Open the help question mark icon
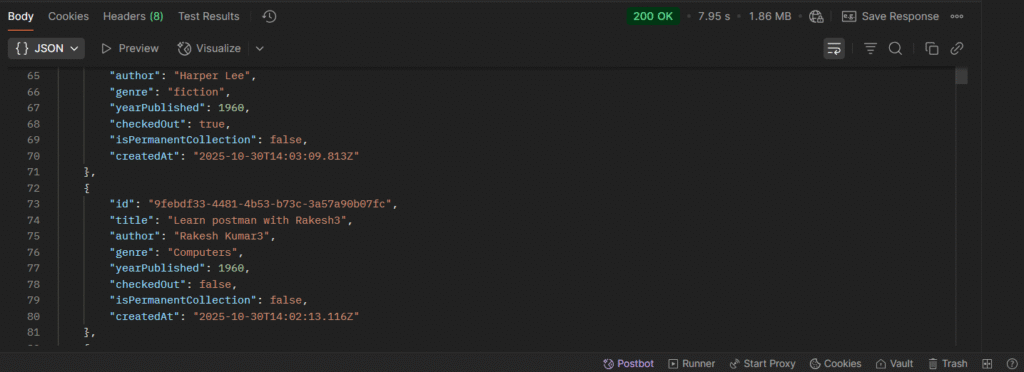The width and height of the screenshot is (1024, 372). [1012, 364]
